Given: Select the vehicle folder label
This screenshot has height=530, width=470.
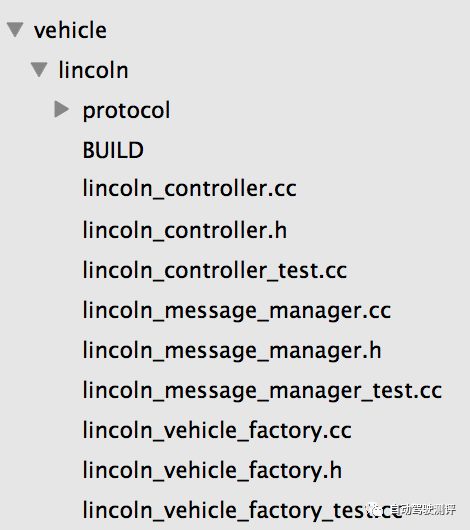Looking at the screenshot, I should 70,30.
